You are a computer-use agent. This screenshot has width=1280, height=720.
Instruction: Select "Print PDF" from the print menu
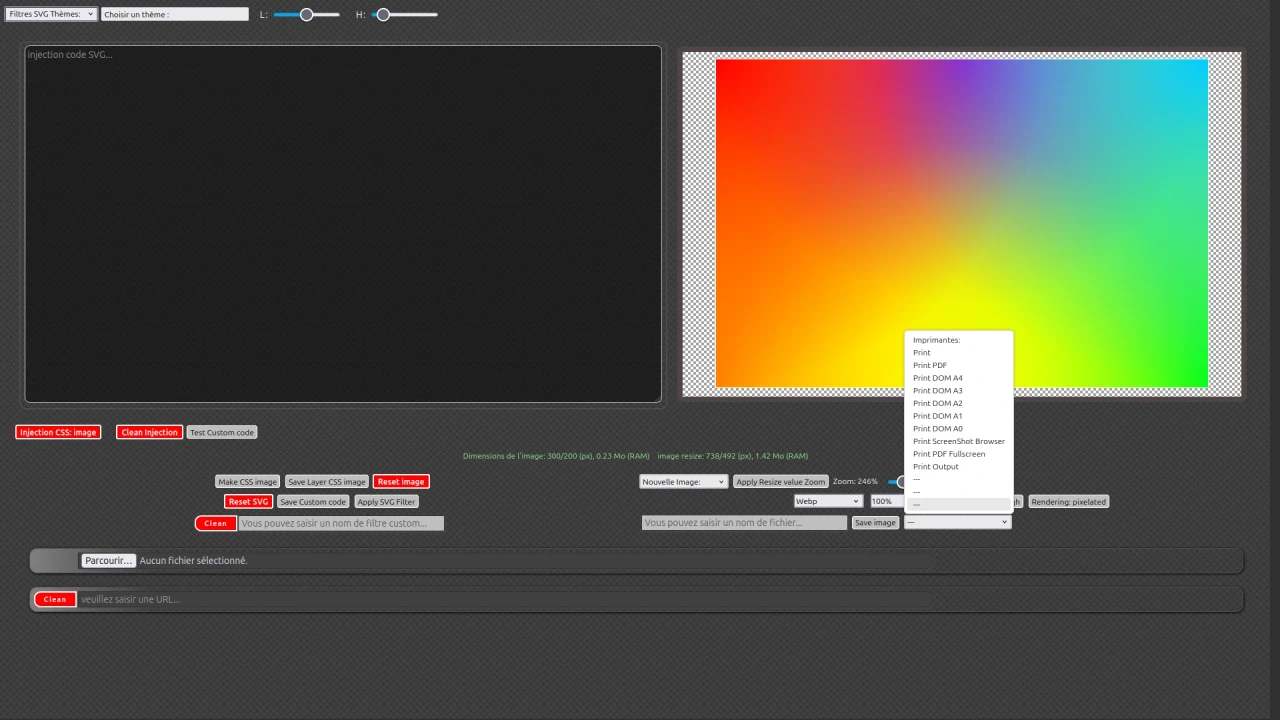click(929, 365)
